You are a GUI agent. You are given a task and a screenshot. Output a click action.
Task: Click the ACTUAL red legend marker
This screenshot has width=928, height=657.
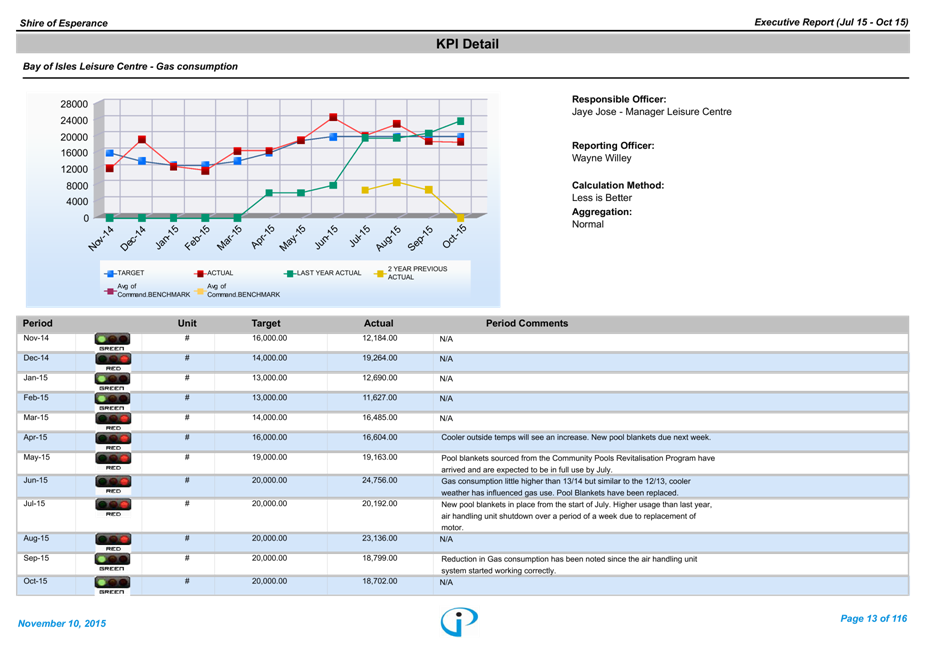(199, 273)
